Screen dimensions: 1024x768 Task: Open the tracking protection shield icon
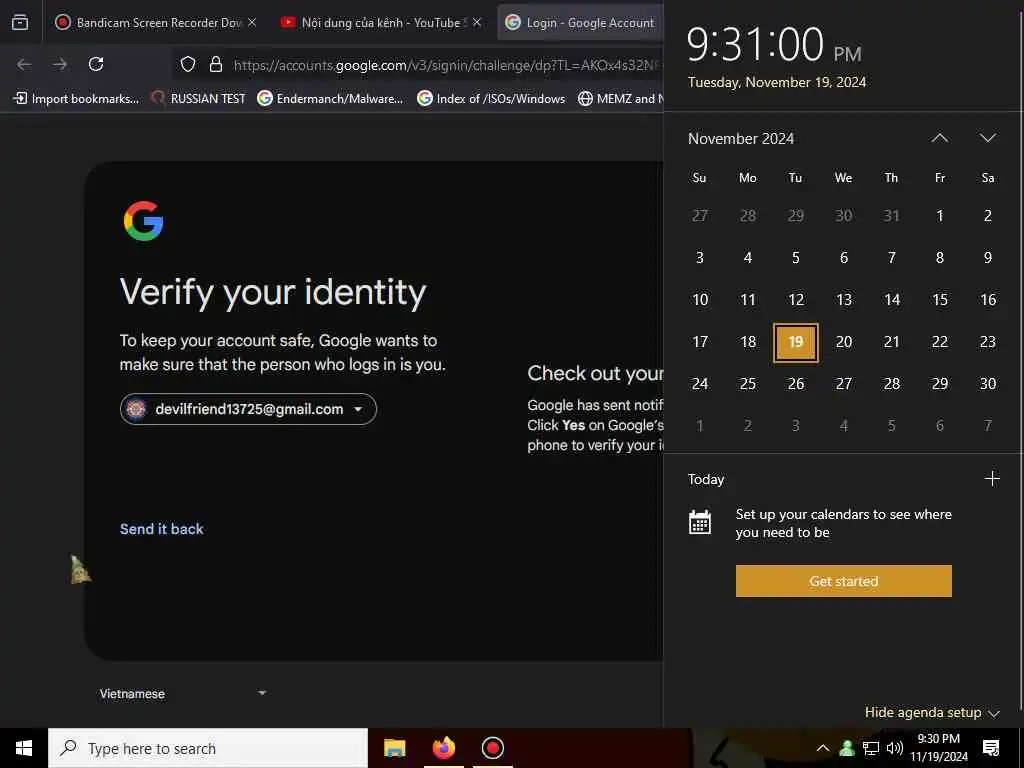[x=188, y=64]
